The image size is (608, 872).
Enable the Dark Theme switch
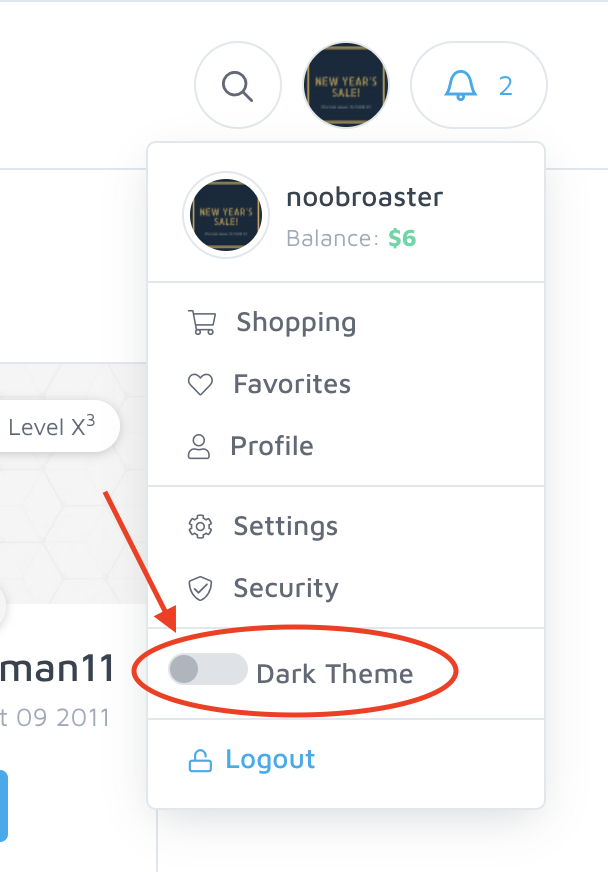click(x=206, y=670)
